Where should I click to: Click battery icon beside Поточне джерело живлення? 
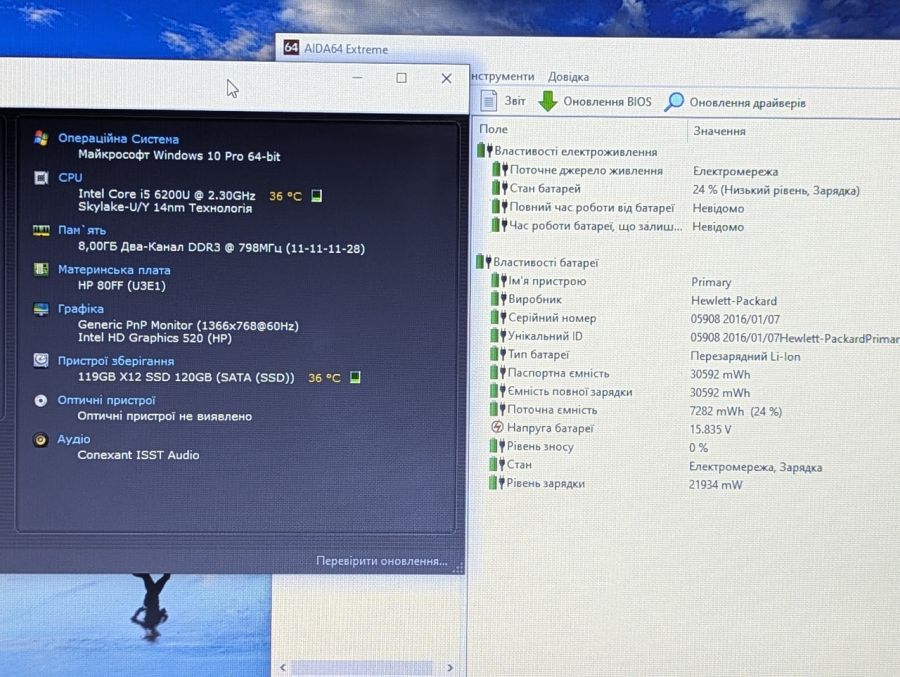(x=500, y=169)
